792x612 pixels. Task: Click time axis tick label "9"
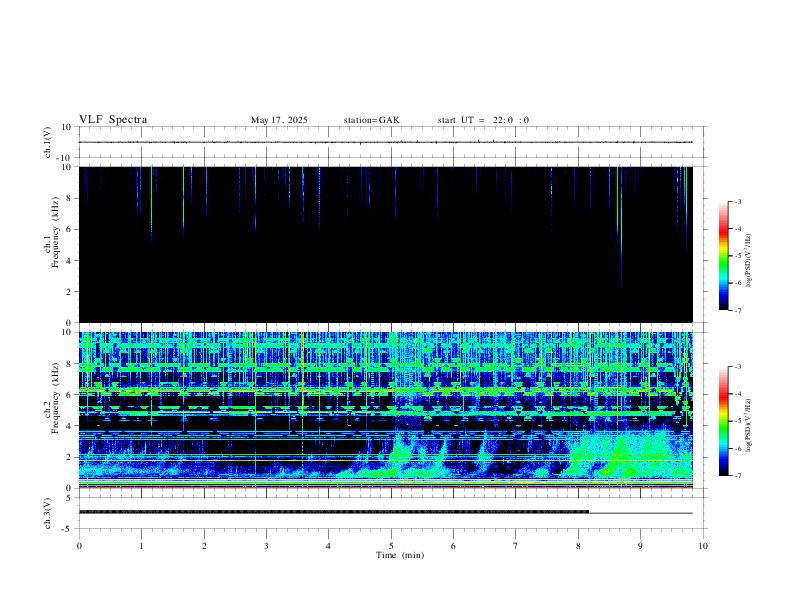pyautogui.click(x=640, y=546)
